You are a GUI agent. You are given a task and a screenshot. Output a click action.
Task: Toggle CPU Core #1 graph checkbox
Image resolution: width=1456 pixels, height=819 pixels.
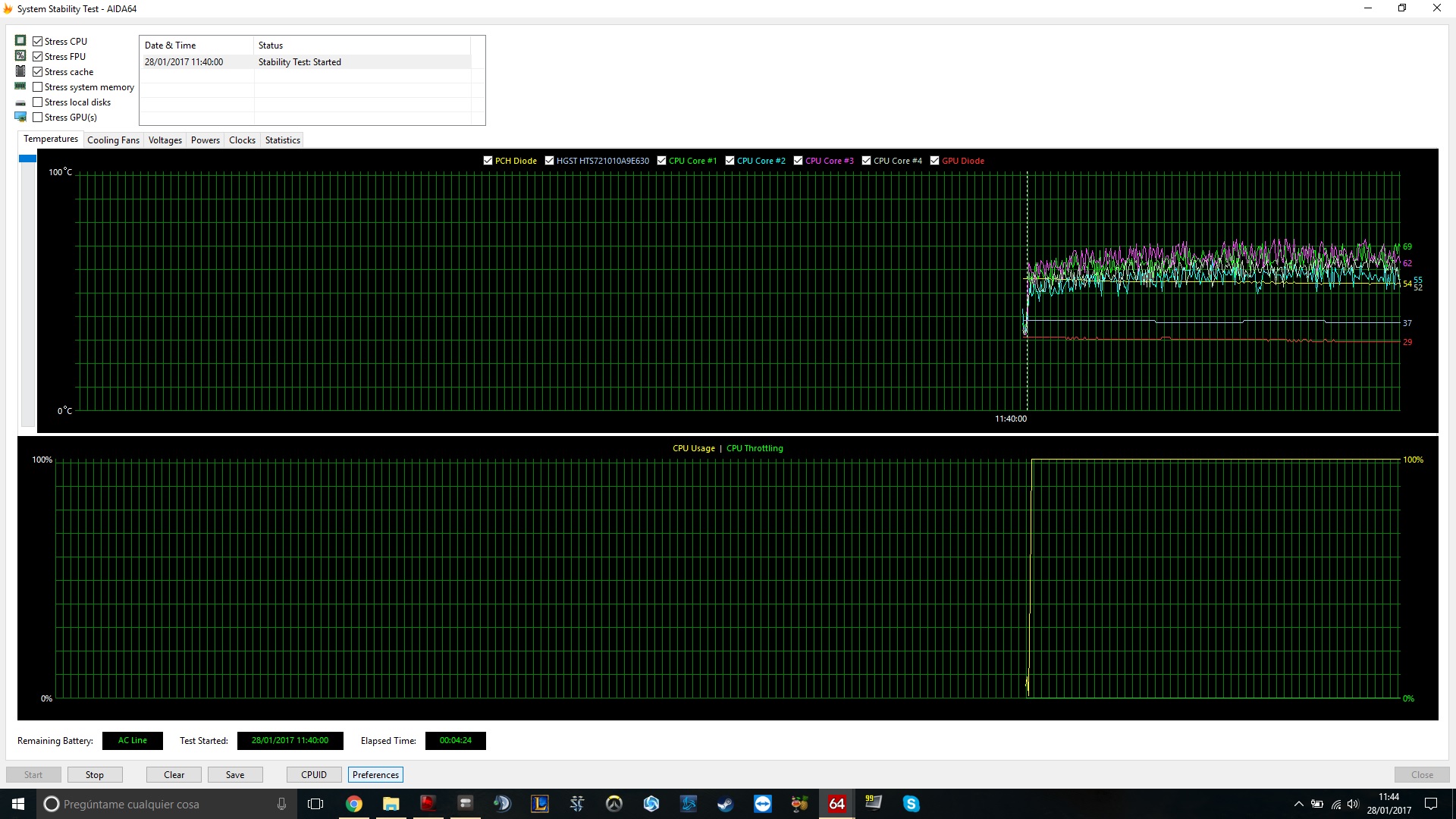coord(661,161)
